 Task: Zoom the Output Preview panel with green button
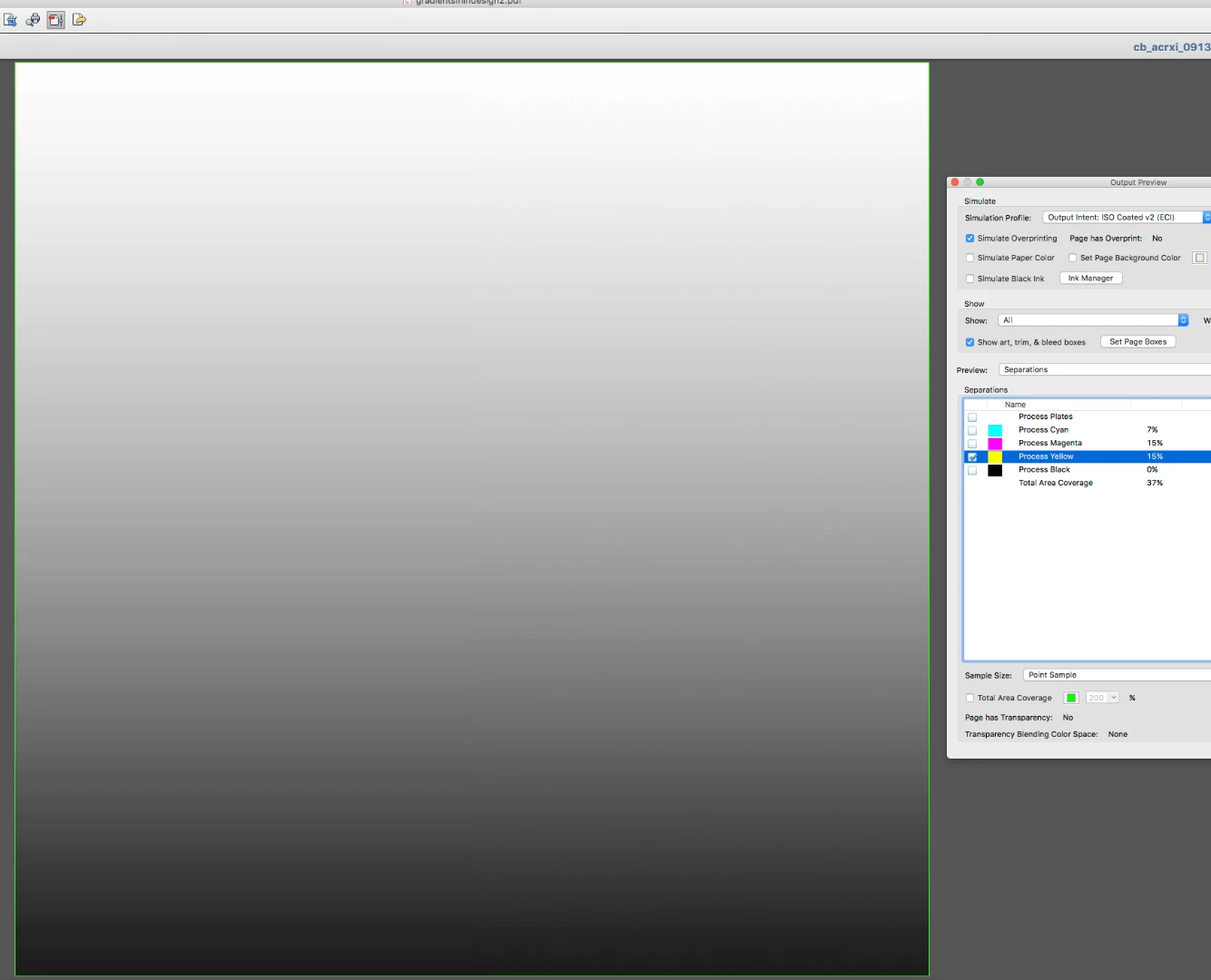[980, 182]
